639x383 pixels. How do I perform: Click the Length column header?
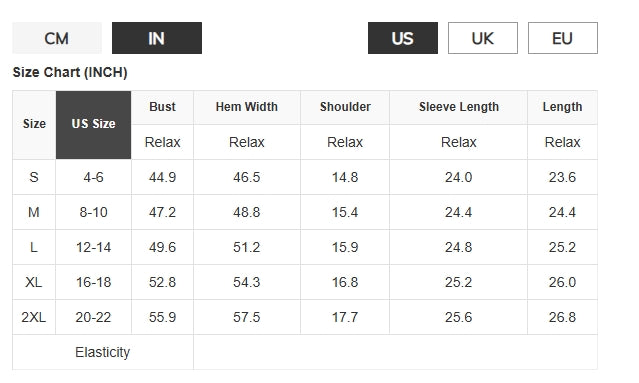[x=562, y=107]
